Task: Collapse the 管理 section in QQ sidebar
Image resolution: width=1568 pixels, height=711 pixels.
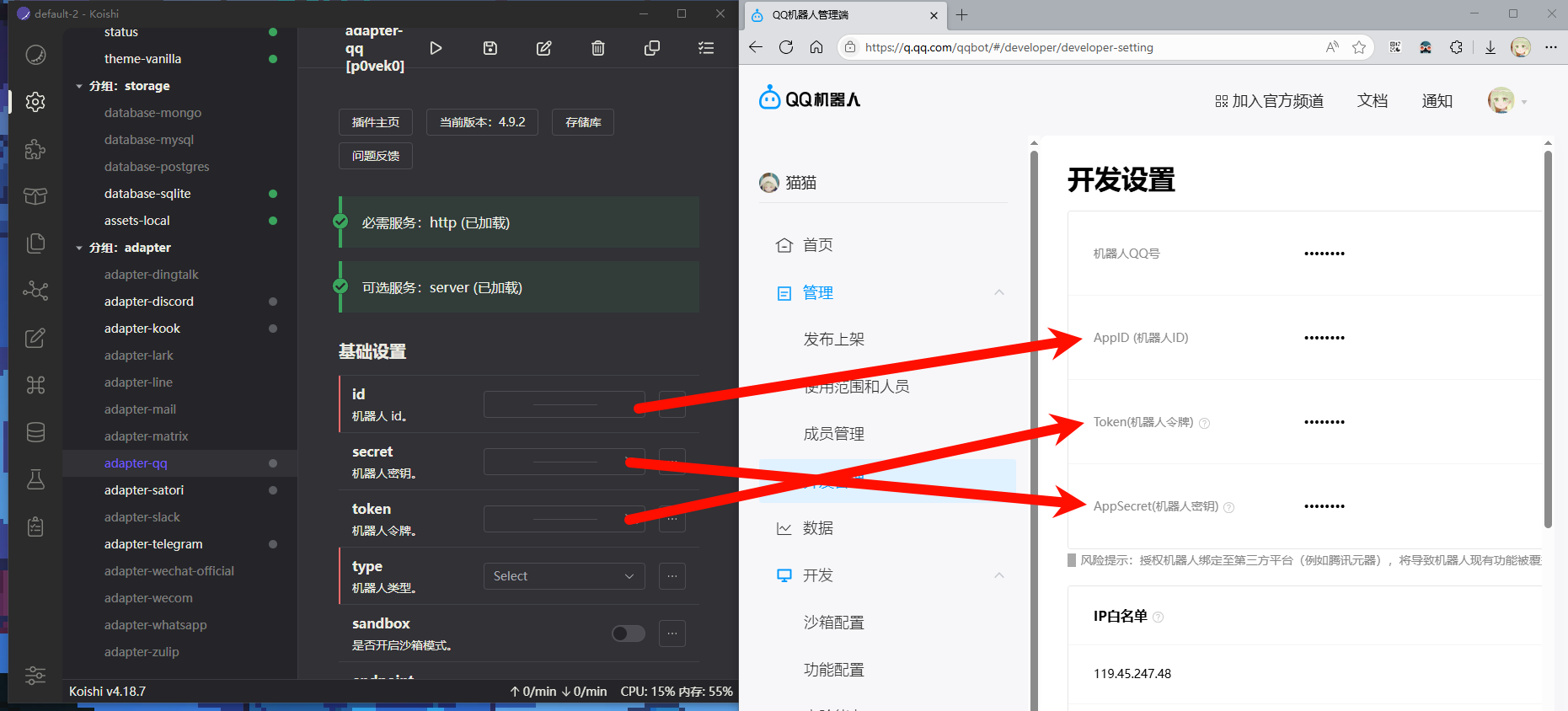Action: coord(999,292)
